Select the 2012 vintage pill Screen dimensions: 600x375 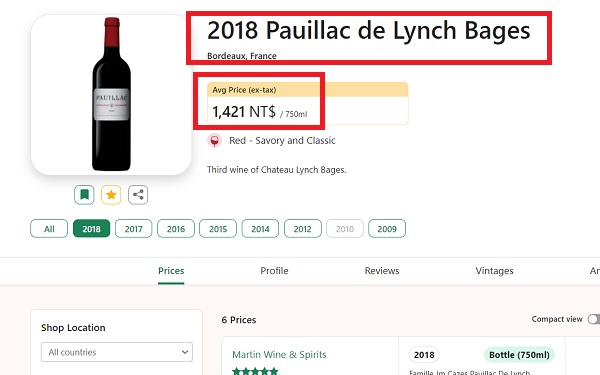[303, 229]
